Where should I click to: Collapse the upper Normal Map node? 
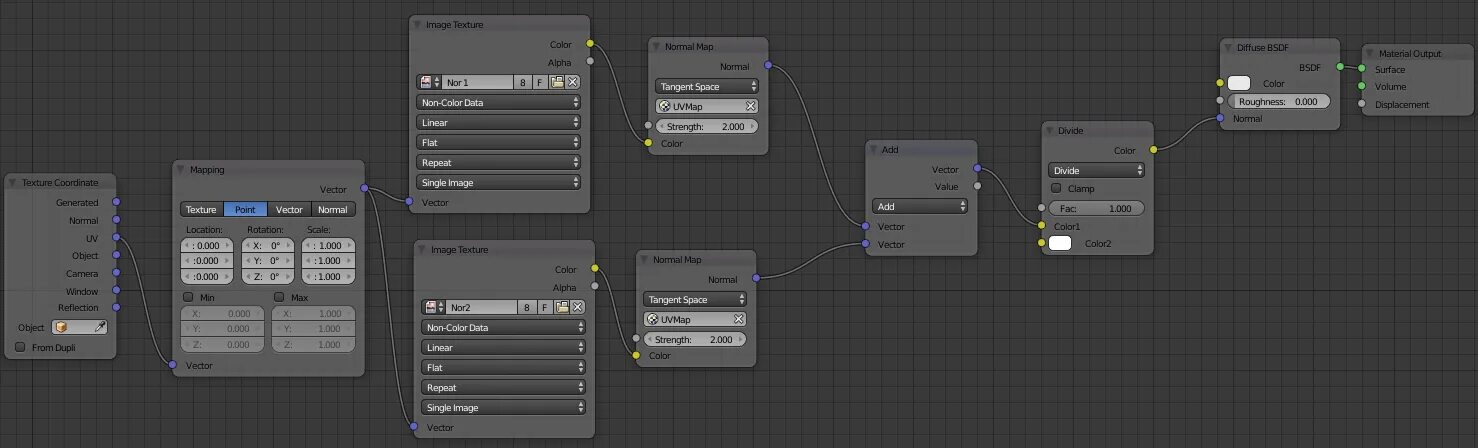point(656,47)
